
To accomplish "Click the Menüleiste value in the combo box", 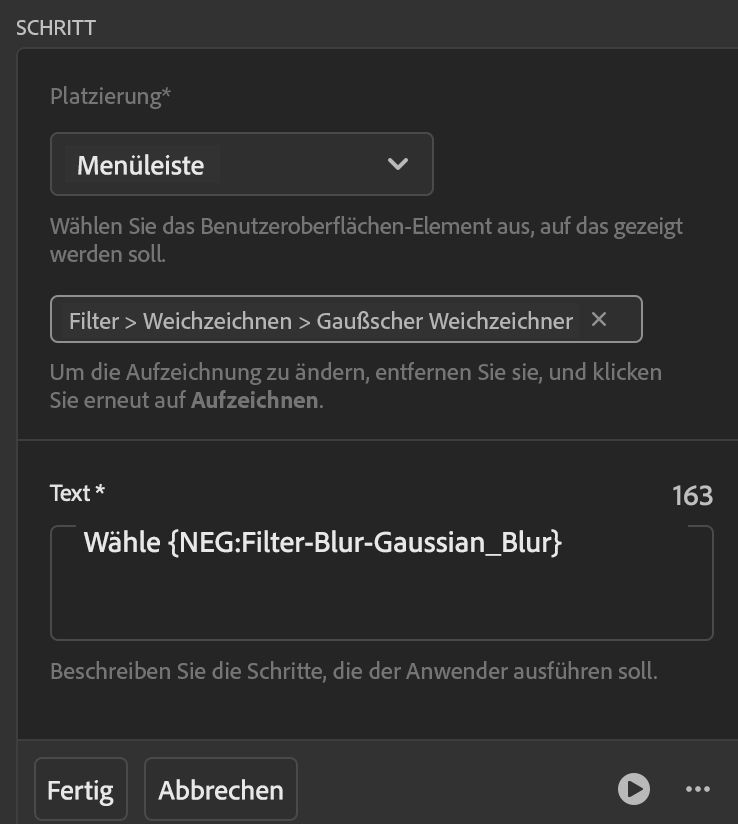I will tap(141, 165).
